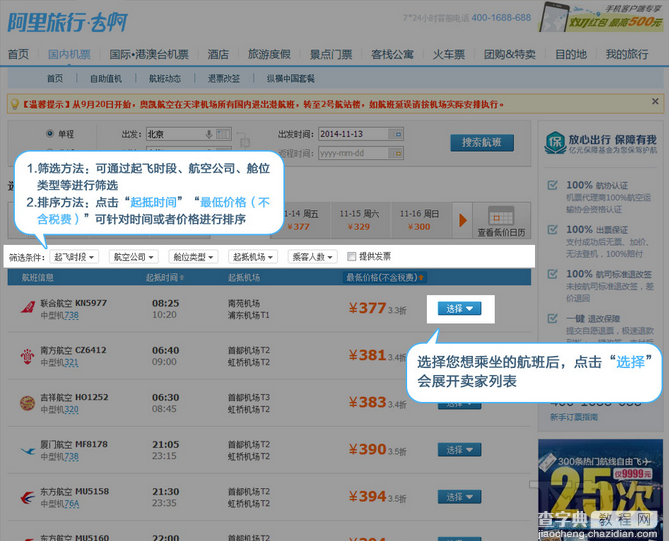The height and width of the screenshot is (541, 669).
Task: Click the 联合航空 airline logo
Action: 28,308
